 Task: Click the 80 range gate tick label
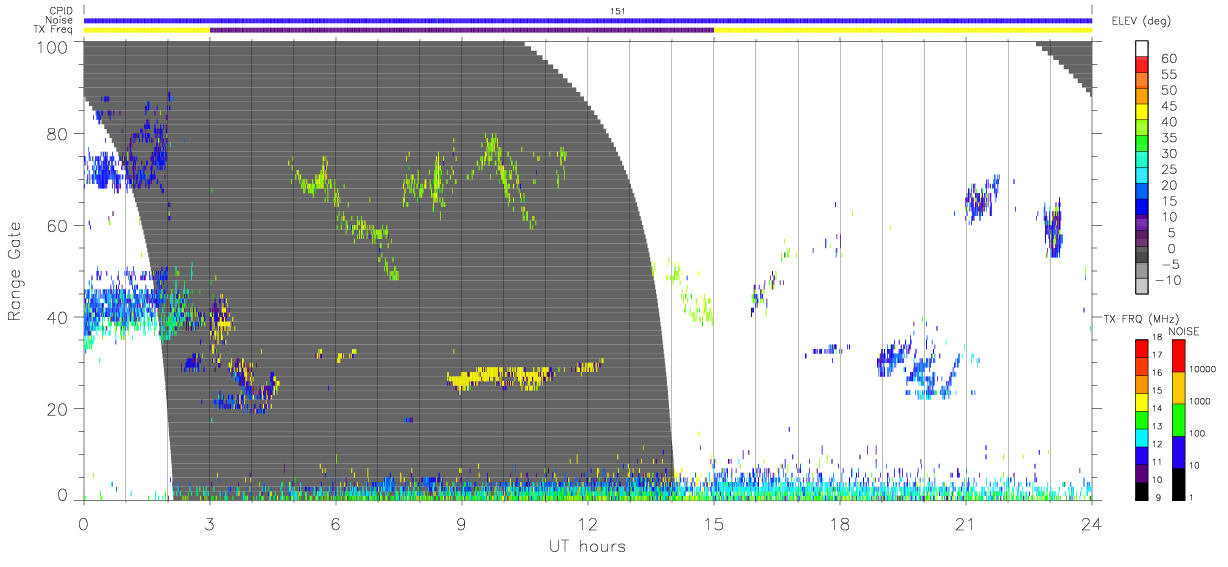coord(56,134)
